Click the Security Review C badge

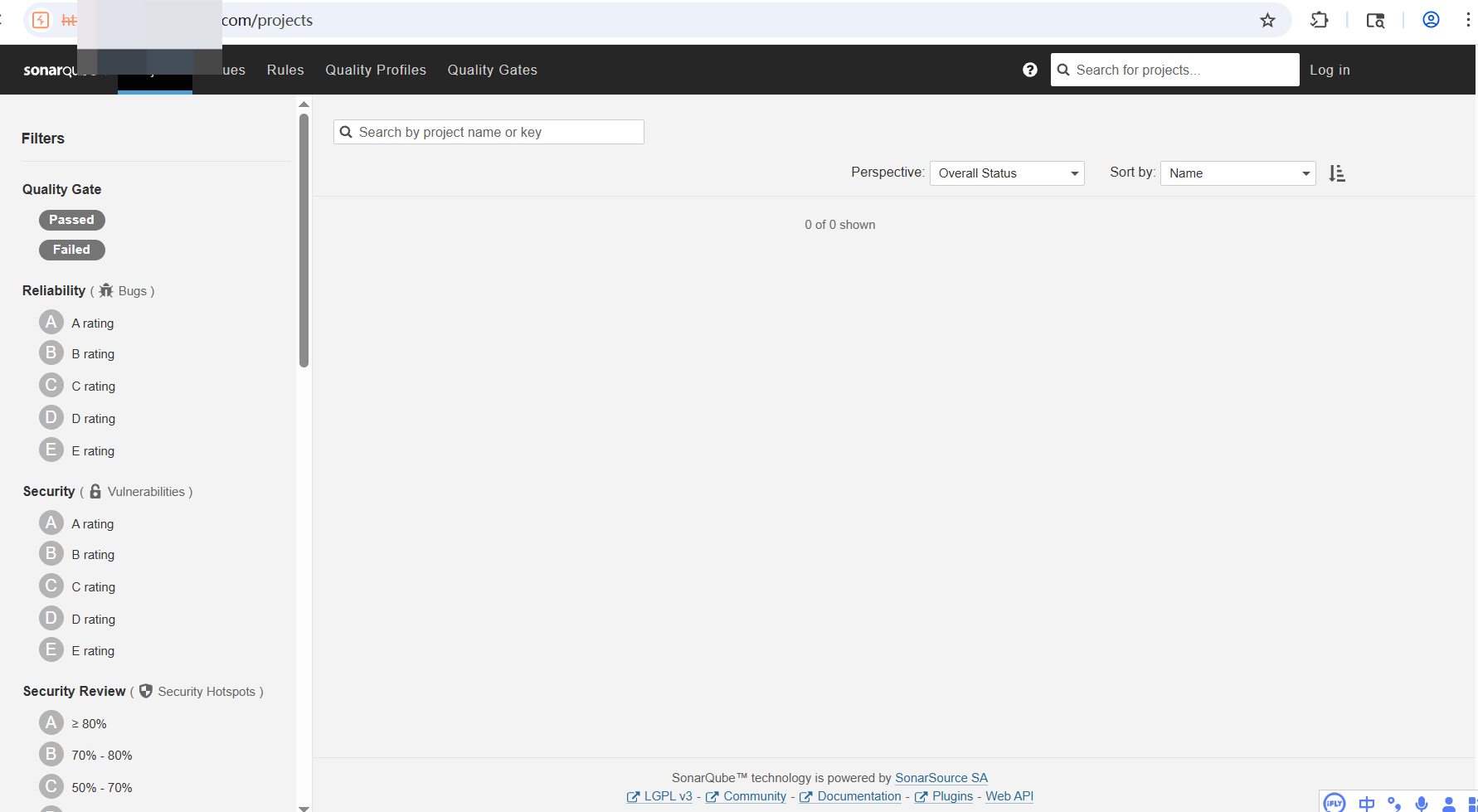coord(51,786)
